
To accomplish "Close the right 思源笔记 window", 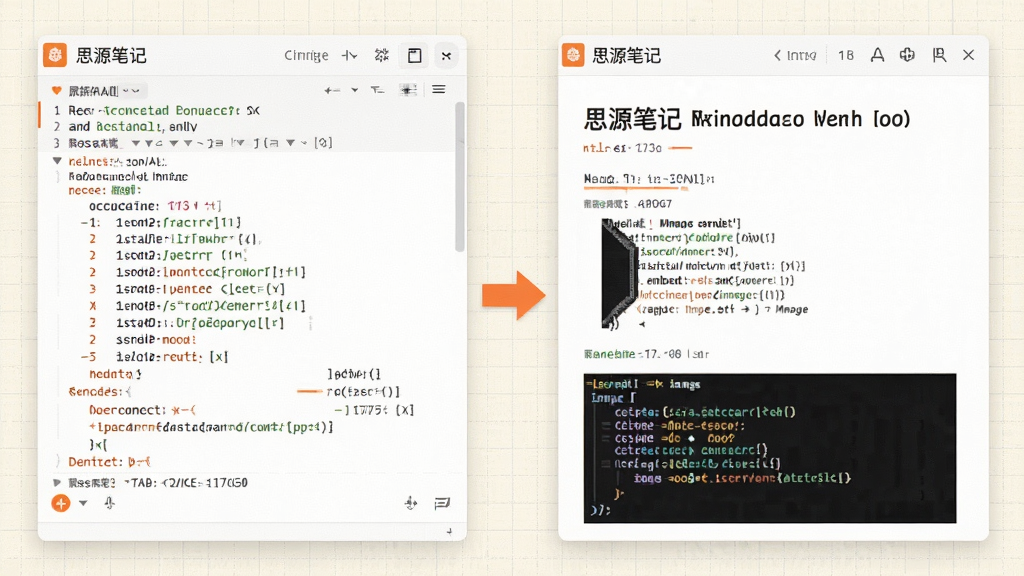I will point(968,55).
